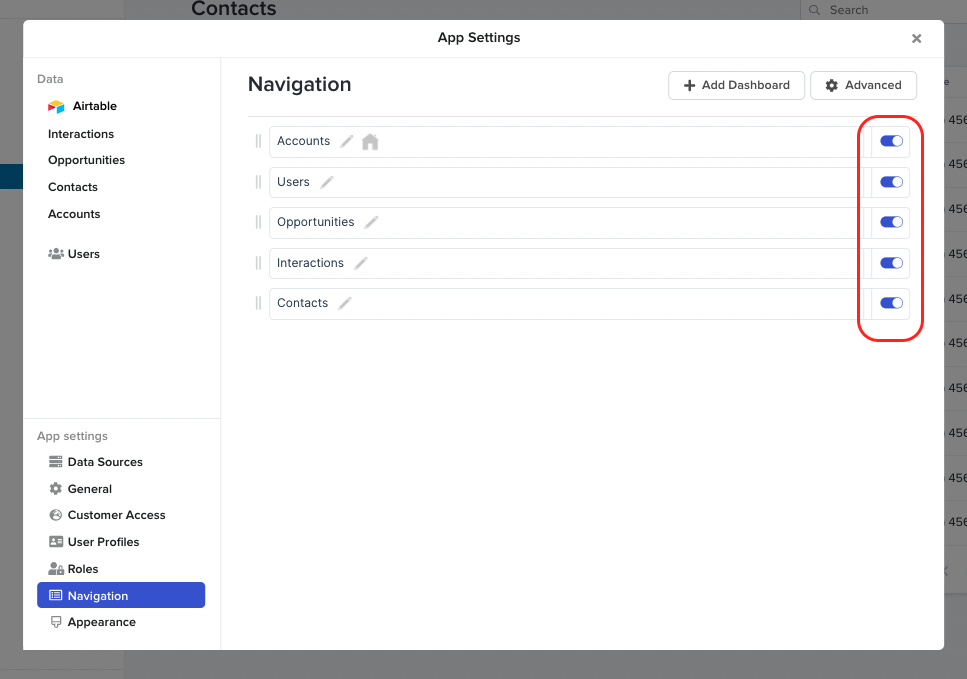Screen dimensions: 967x679
Task: Close the App Settings dialog
Action: pos(916,38)
